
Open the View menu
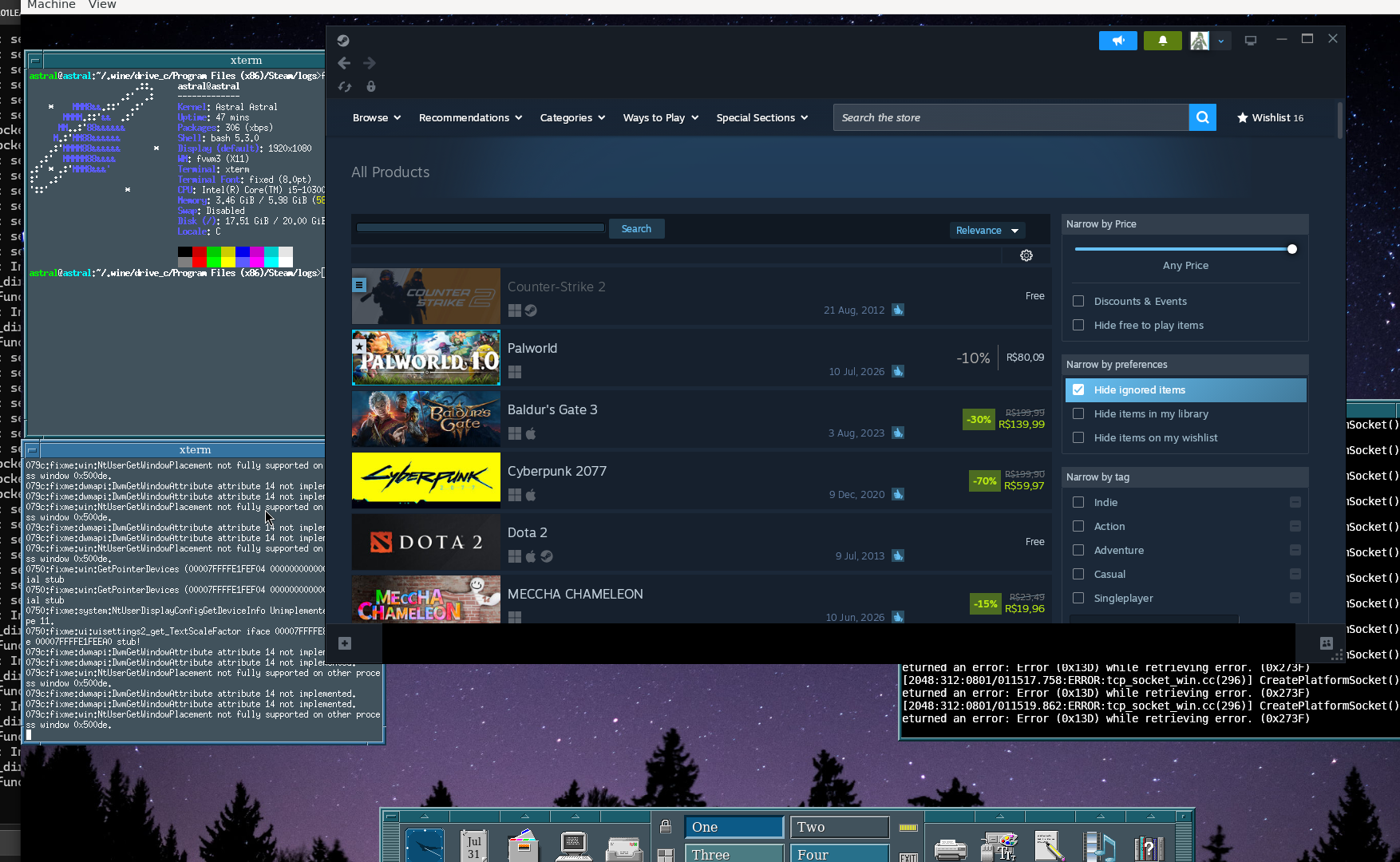(102, 5)
